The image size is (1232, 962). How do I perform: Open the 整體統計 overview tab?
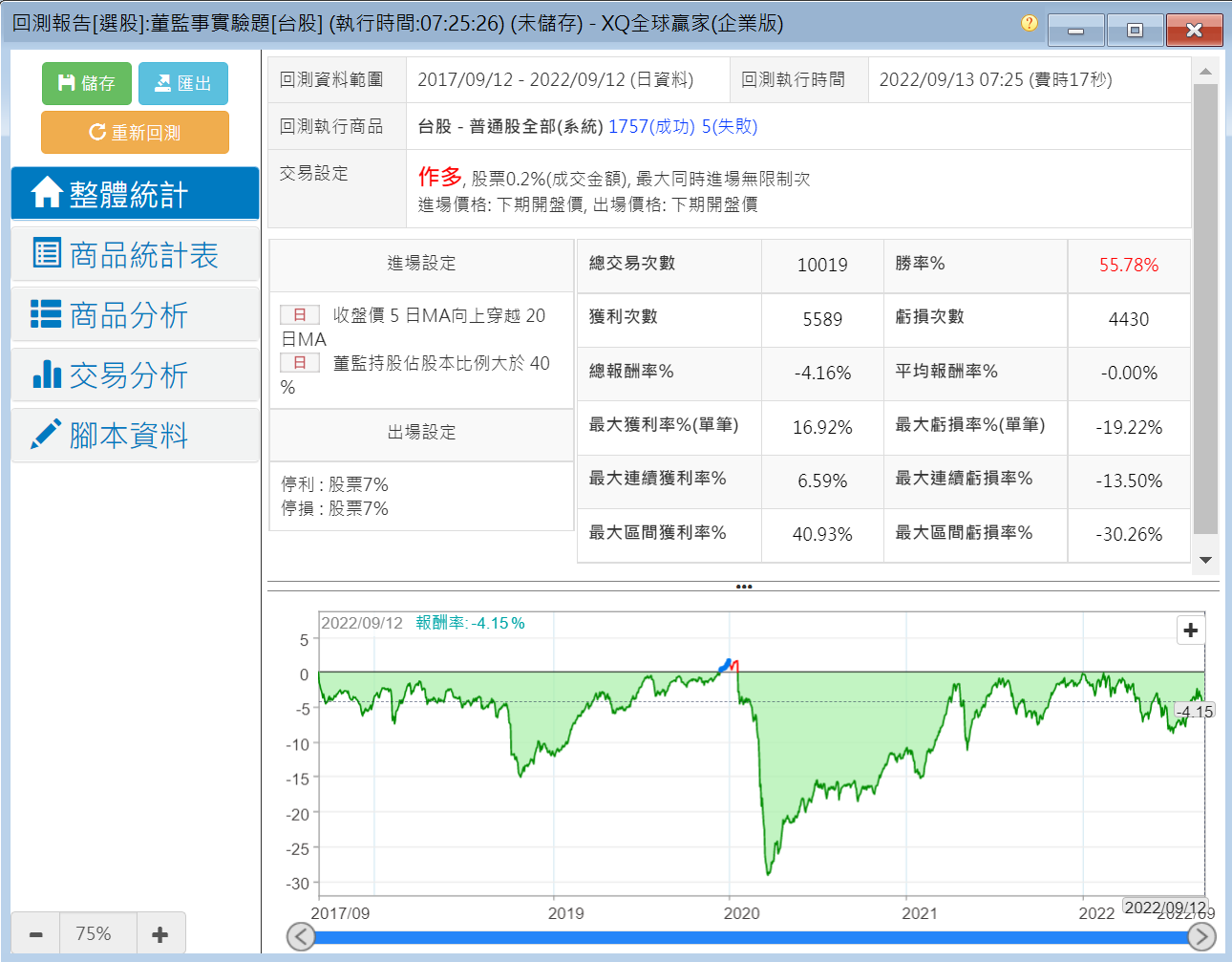point(135,194)
